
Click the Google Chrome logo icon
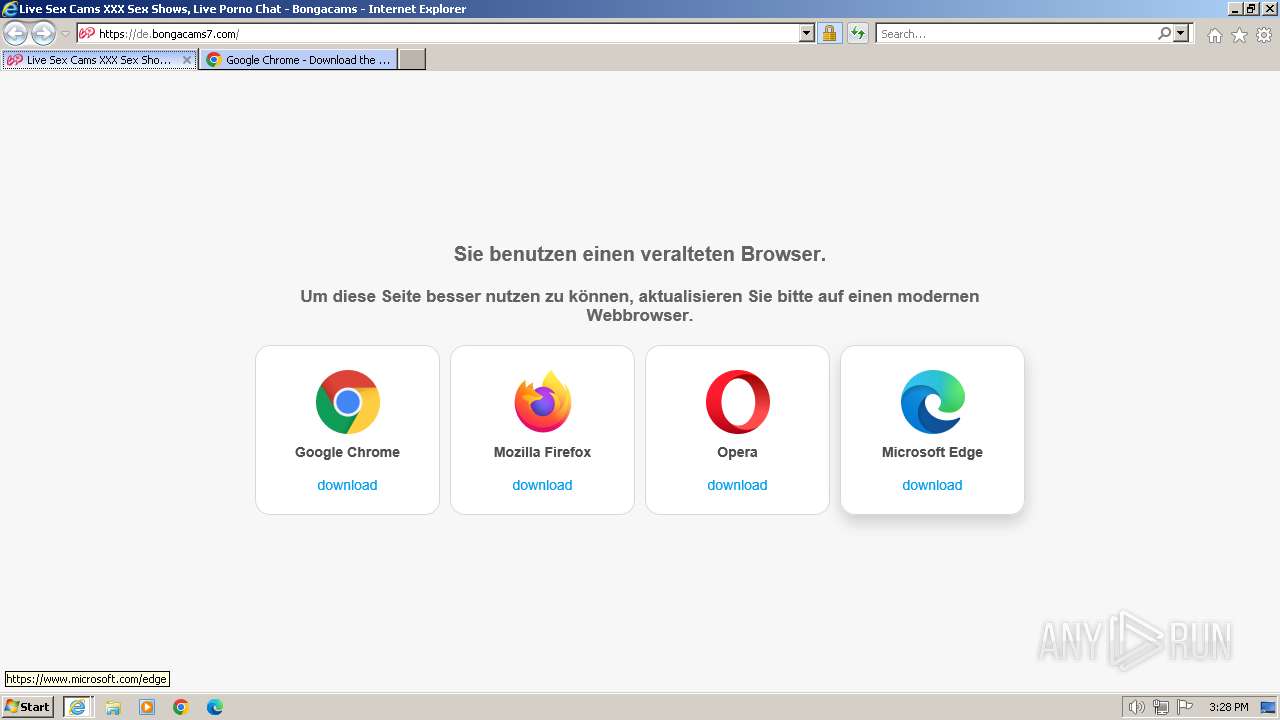[x=347, y=402]
